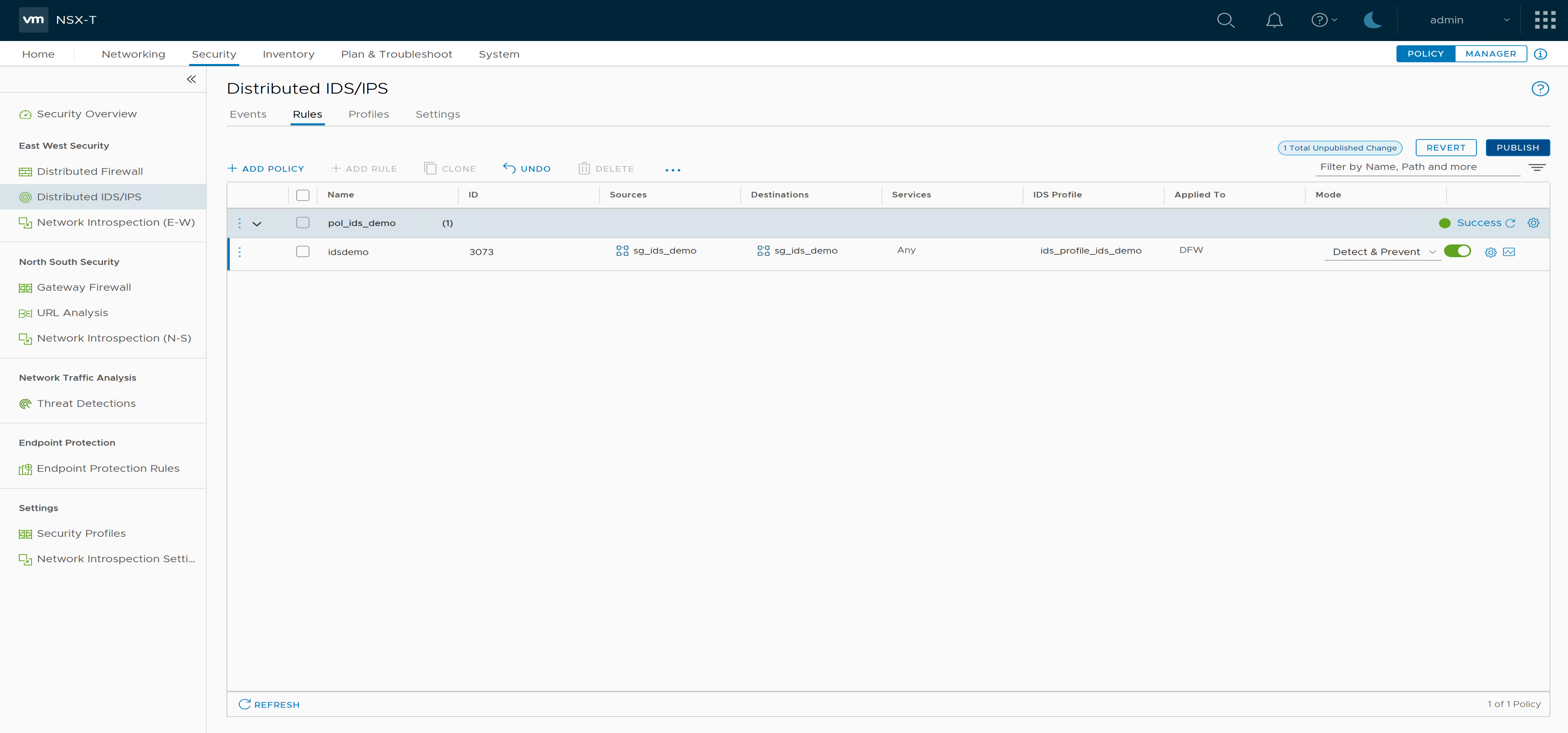
Task: Switch to the Events sub-tab
Action: point(248,114)
